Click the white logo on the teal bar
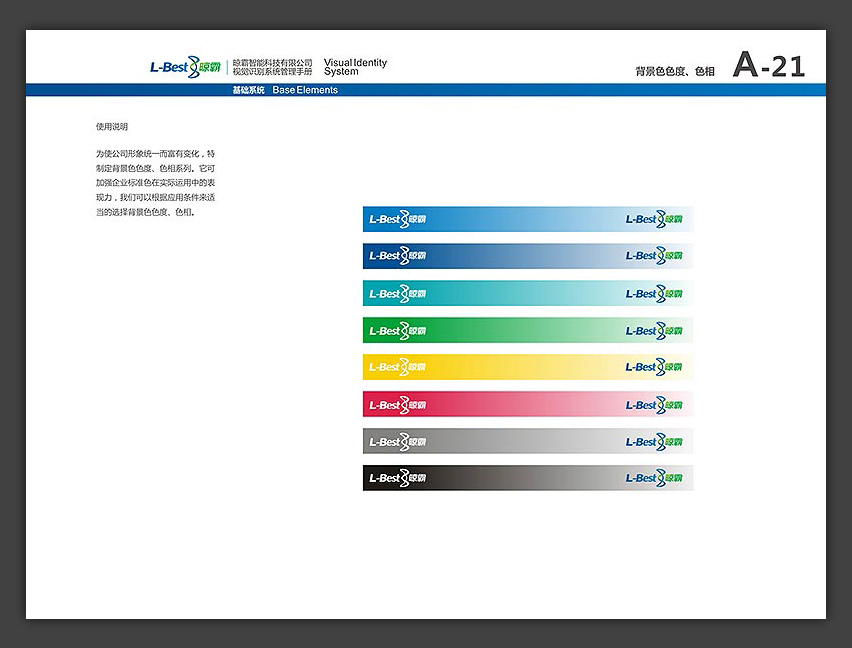 coord(397,294)
